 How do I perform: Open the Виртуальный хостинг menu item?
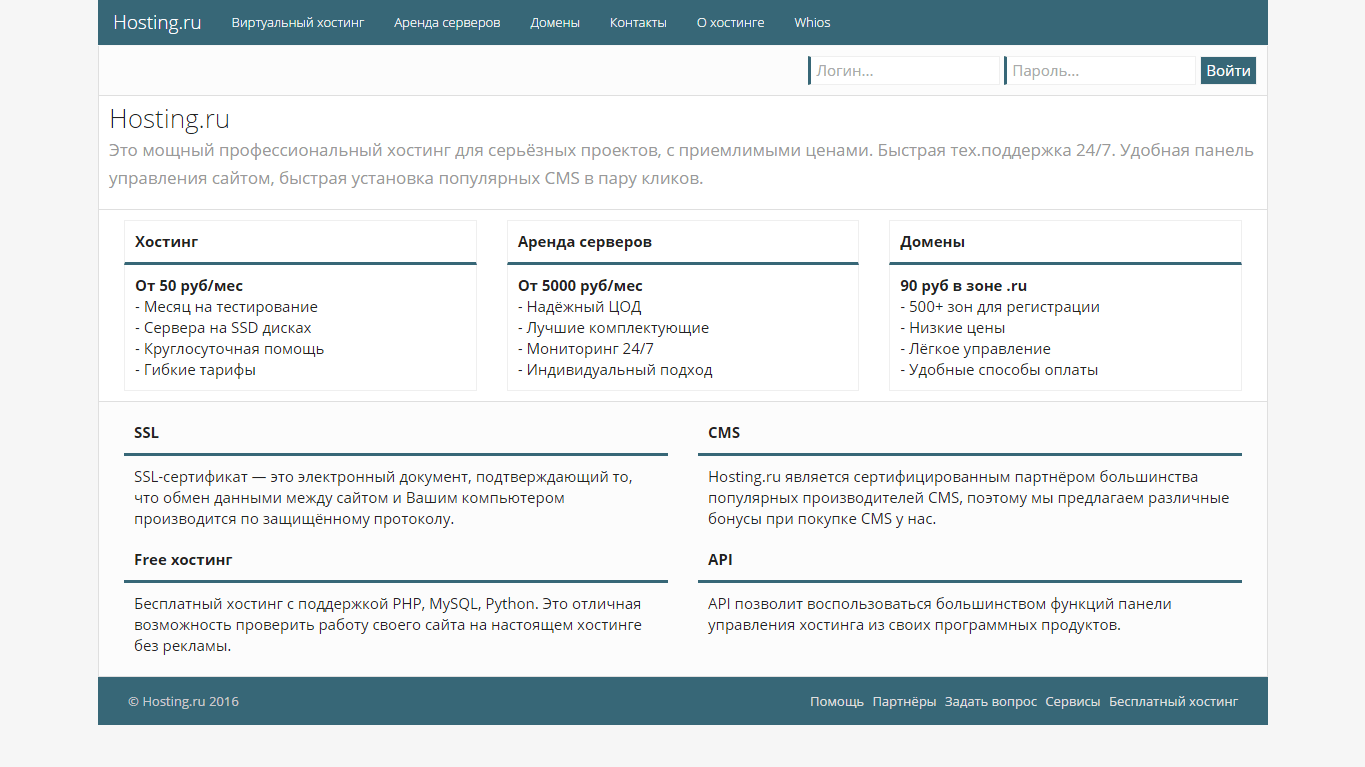(298, 22)
